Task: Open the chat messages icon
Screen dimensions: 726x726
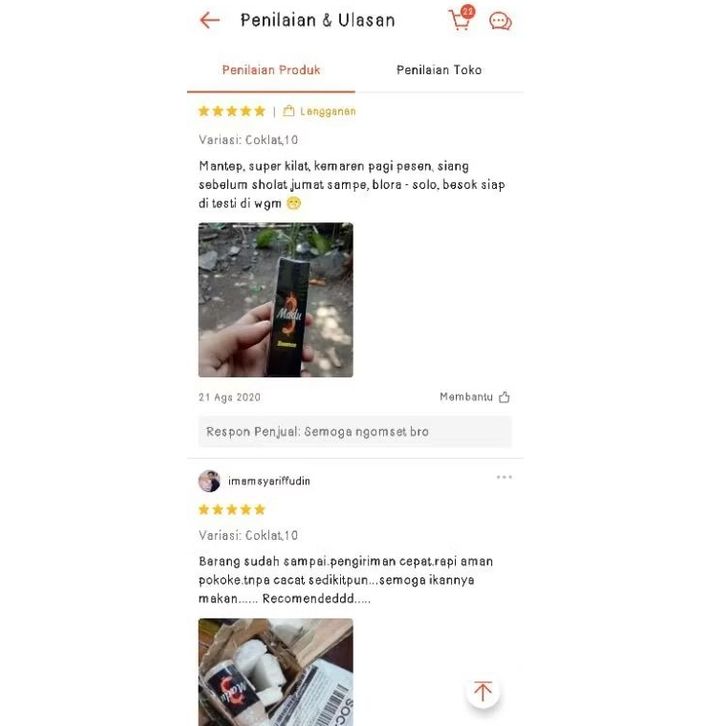Action: point(501,21)
